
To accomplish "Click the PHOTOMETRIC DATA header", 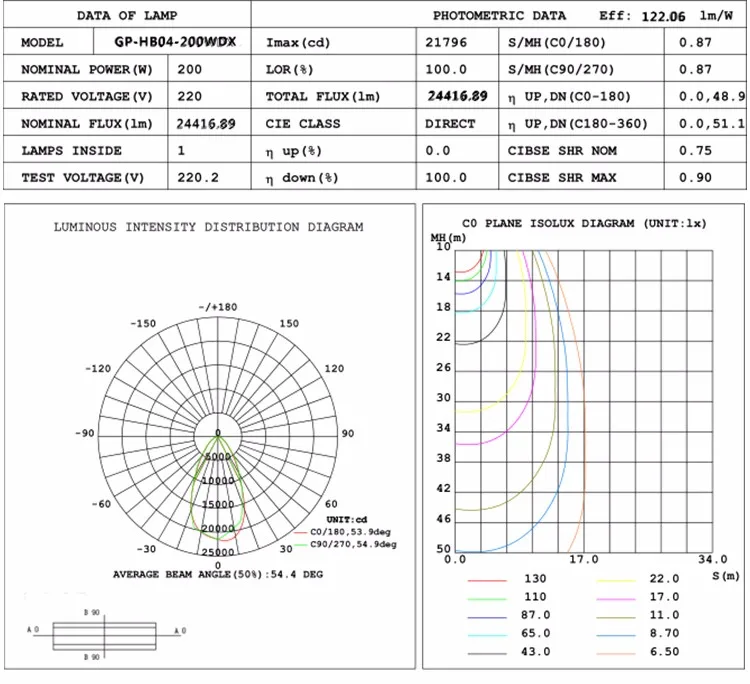I will pyautogui.click(x=499, y=16).
